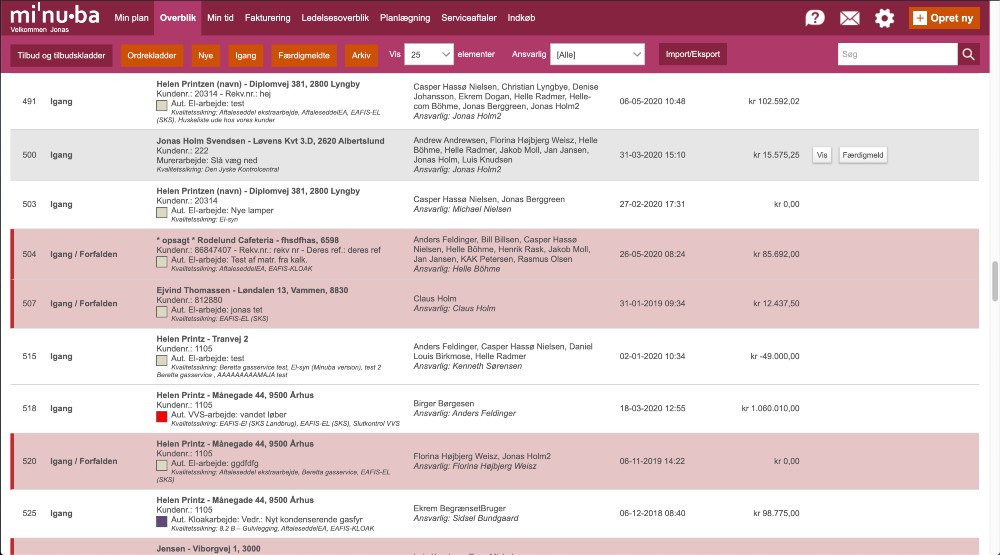The image size is (1000, 555).
Task: Click the purple swatch on order 525
Action: [x=162, y=521]
